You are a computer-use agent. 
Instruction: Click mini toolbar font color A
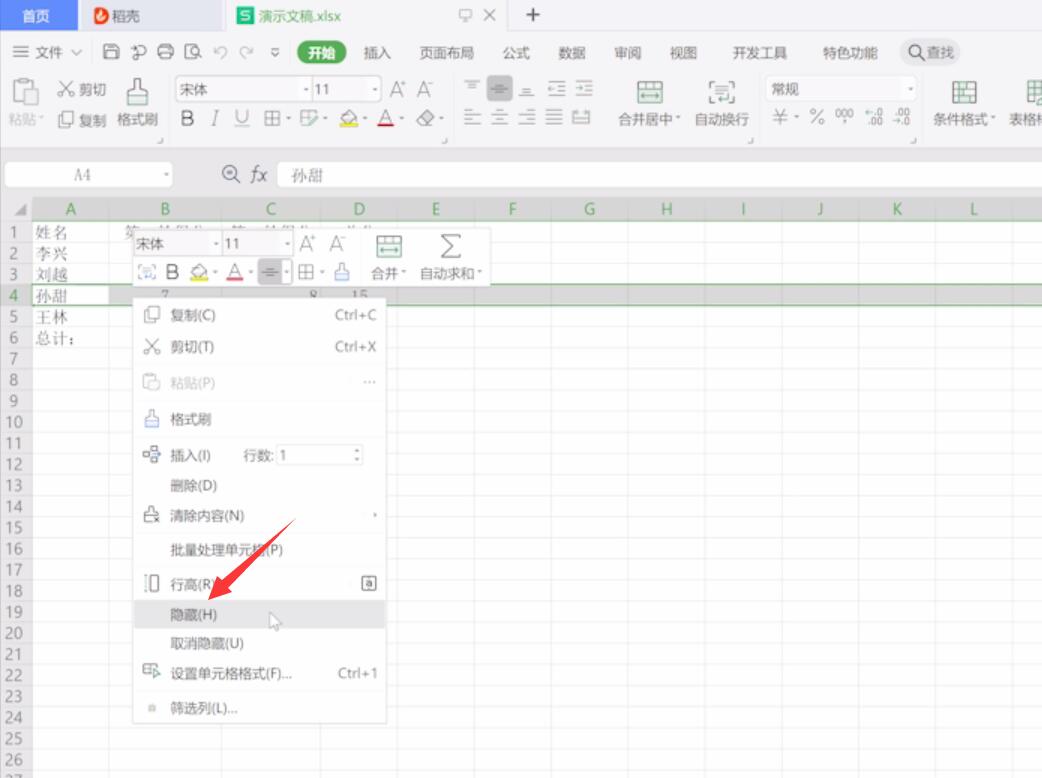pos(235,272)
